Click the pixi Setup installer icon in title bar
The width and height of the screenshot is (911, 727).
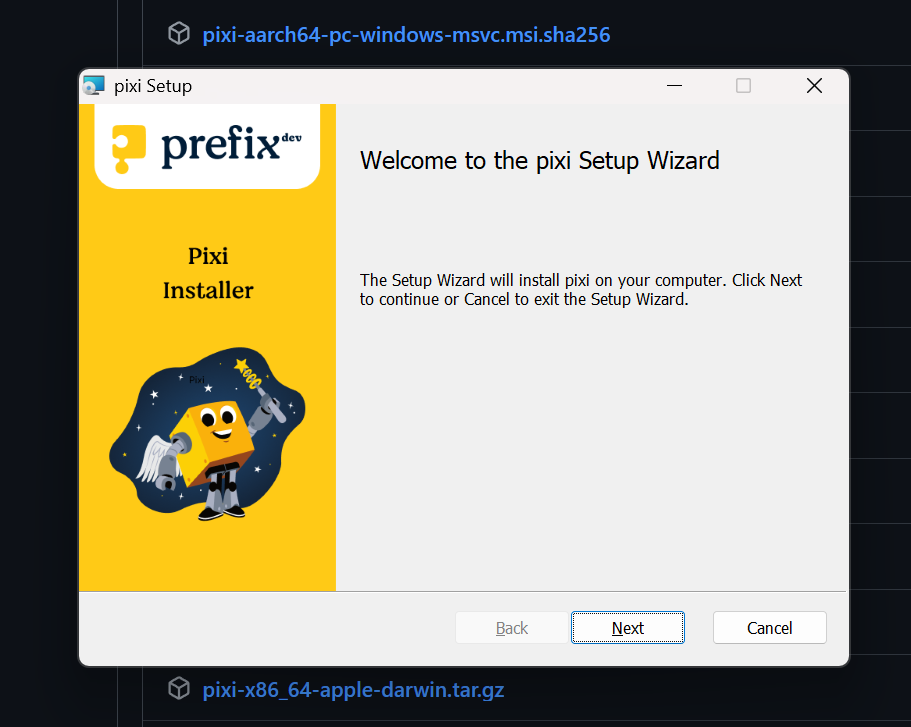pyautogui.click(x=94, y=86)
